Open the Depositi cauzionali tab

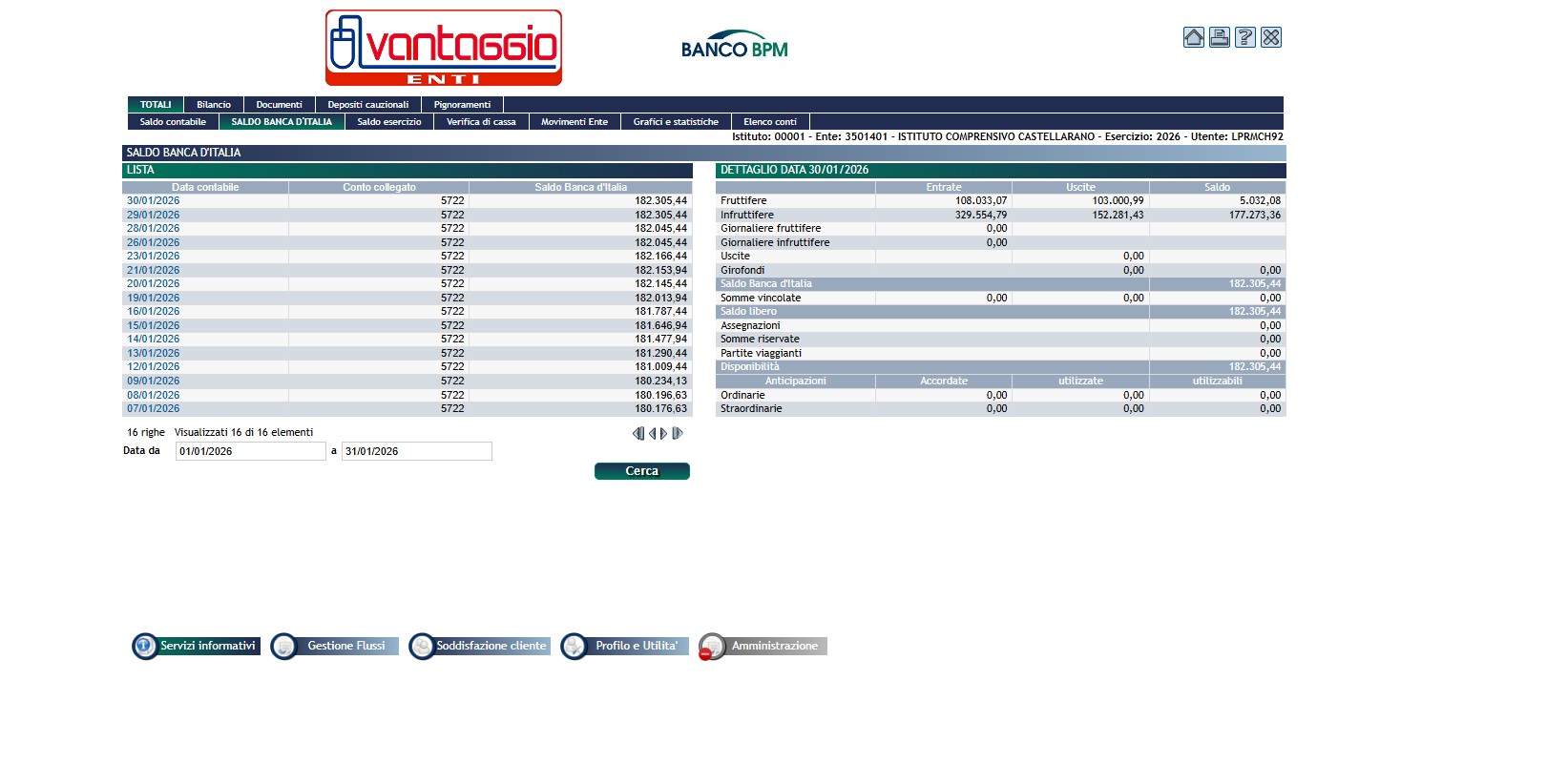click(368, 105)
